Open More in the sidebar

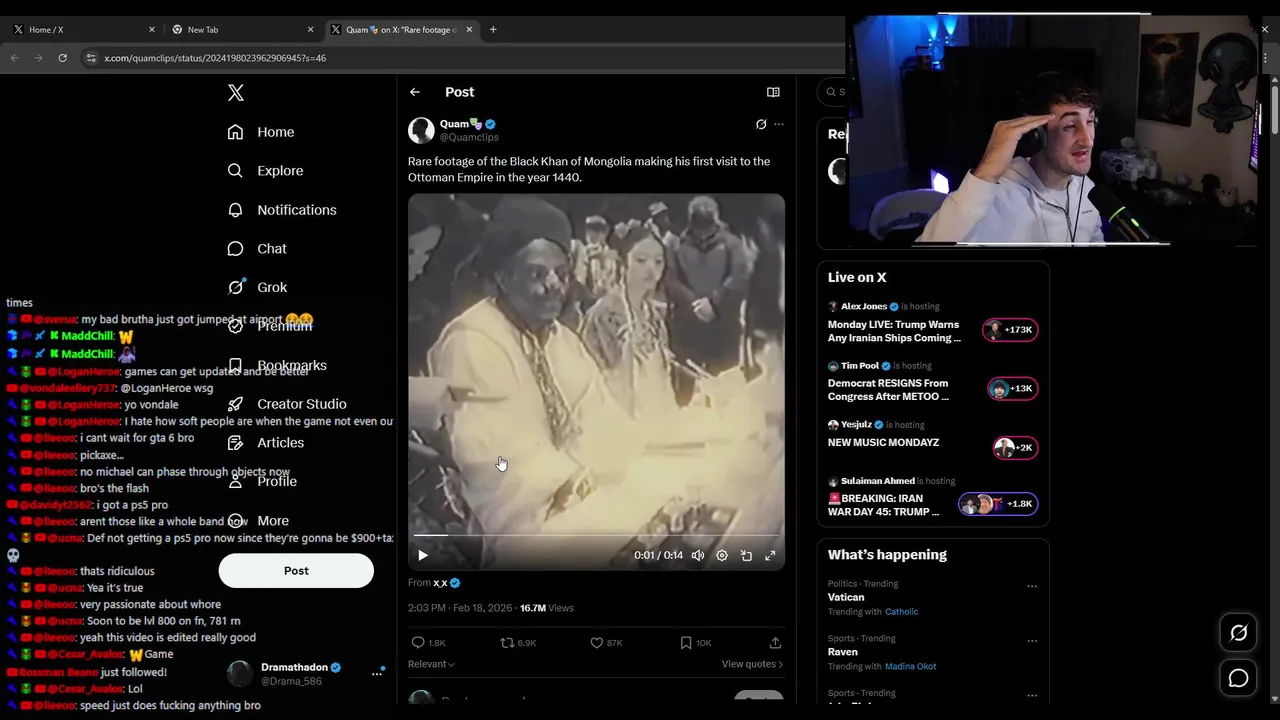point(258,521)
